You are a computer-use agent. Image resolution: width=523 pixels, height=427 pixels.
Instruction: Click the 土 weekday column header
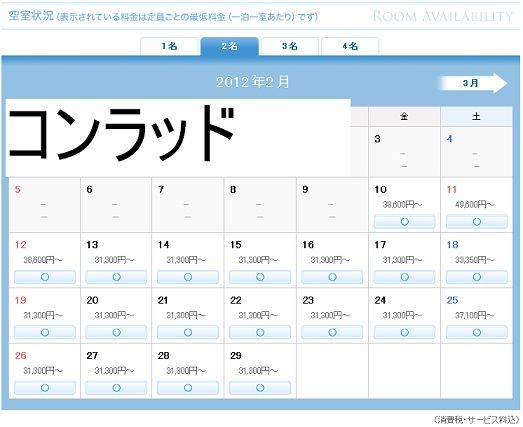[476, 116]
